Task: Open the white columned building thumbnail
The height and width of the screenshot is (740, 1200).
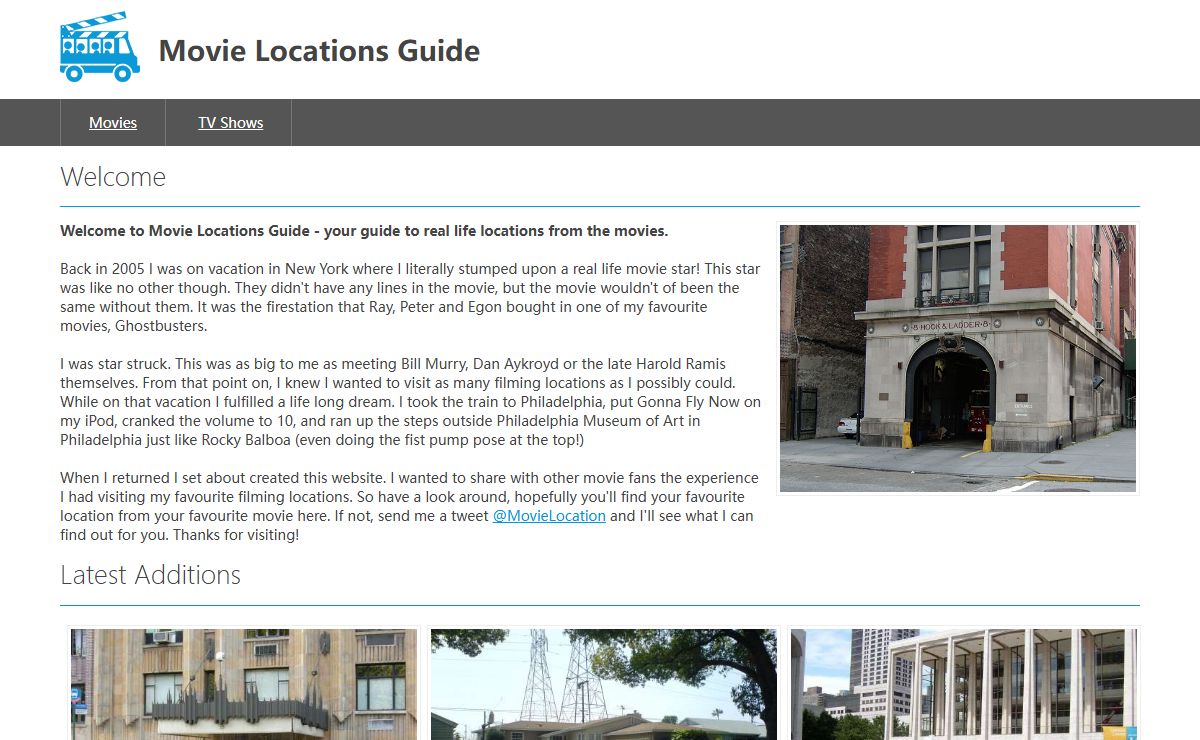Action: pos(964,684)
